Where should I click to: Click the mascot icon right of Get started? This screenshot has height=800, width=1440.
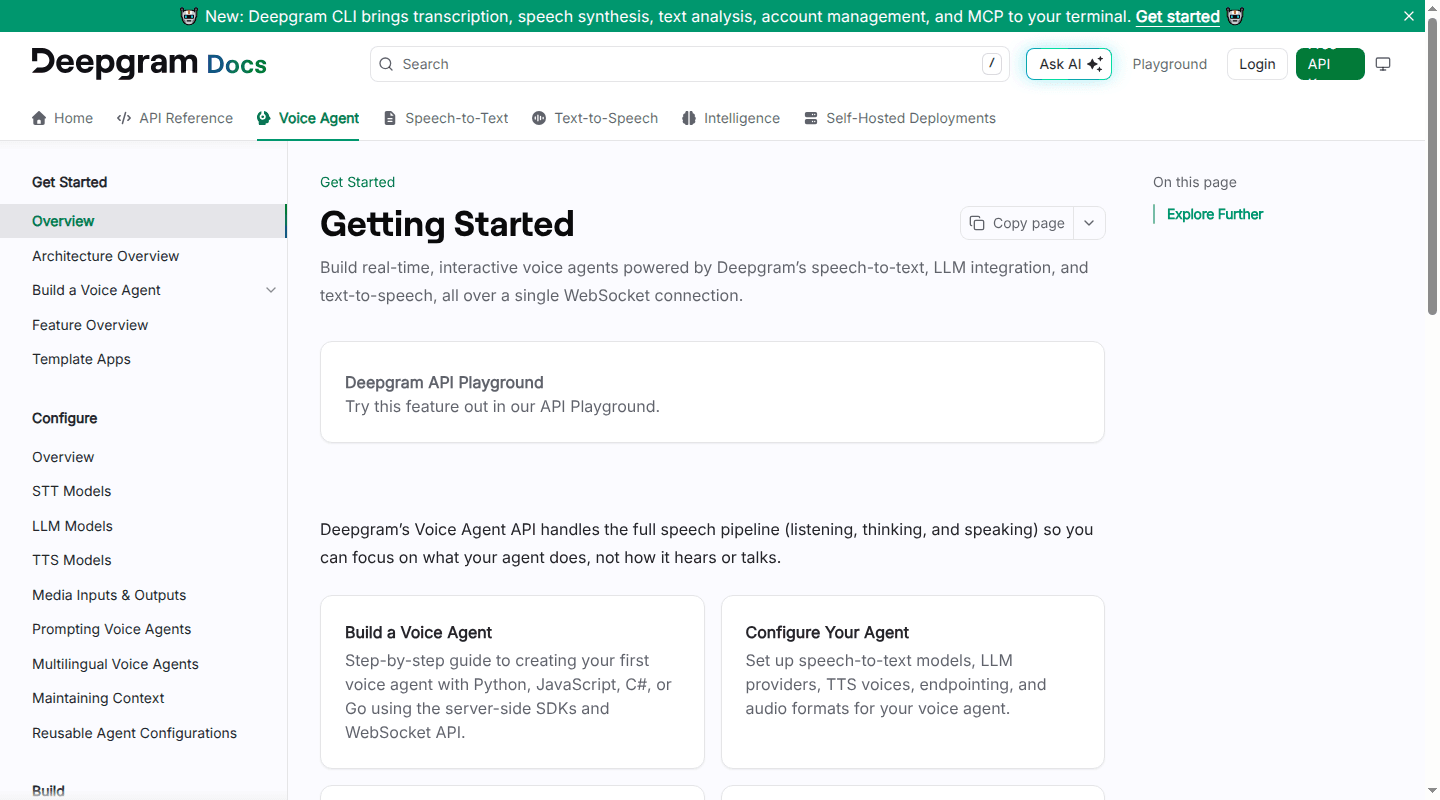1235,16
